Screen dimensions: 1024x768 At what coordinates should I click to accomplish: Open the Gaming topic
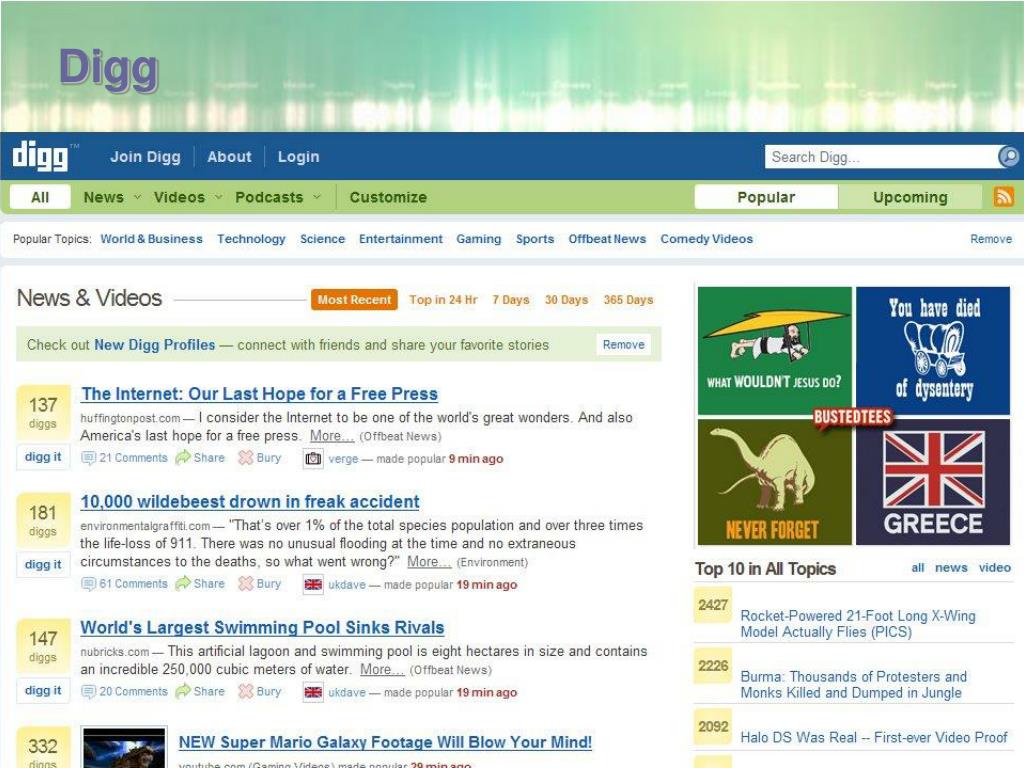(x=479, y=239)
